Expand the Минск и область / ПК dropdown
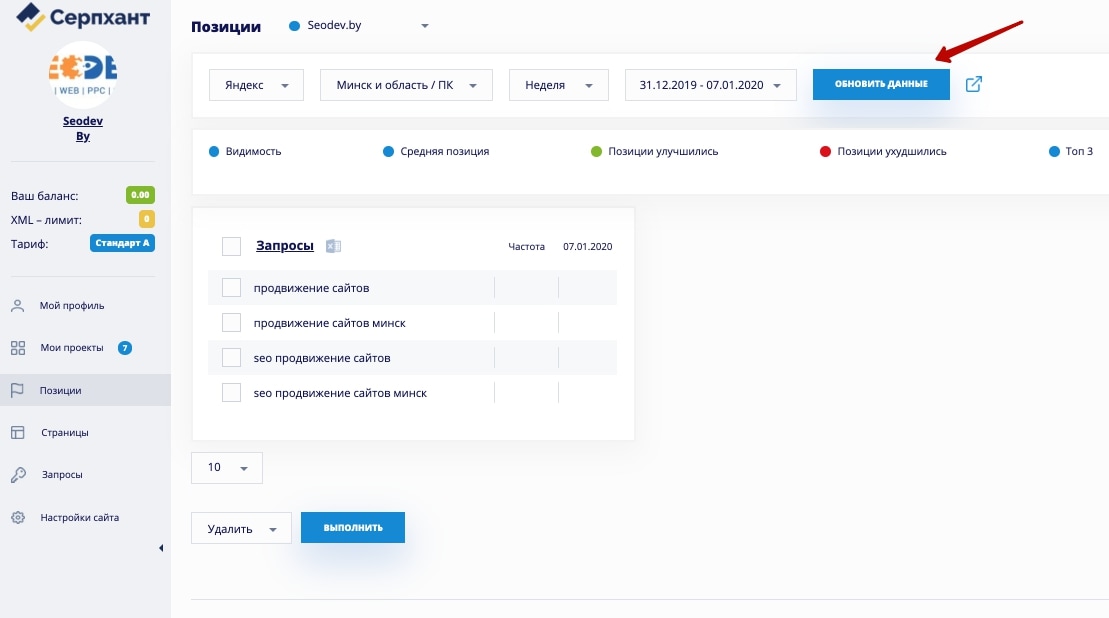 click(406, 85)
